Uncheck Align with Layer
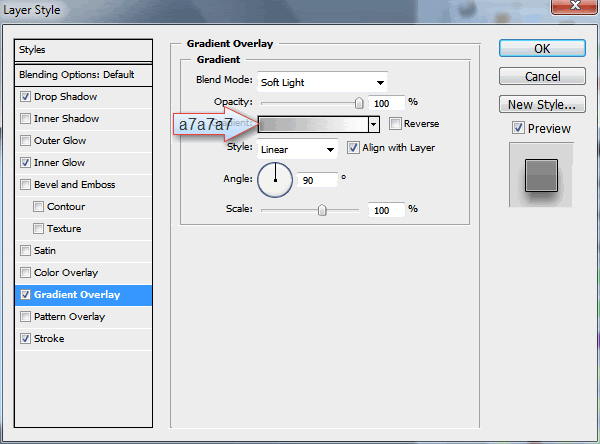The image size is (600, 444). (x=353, y=148)
